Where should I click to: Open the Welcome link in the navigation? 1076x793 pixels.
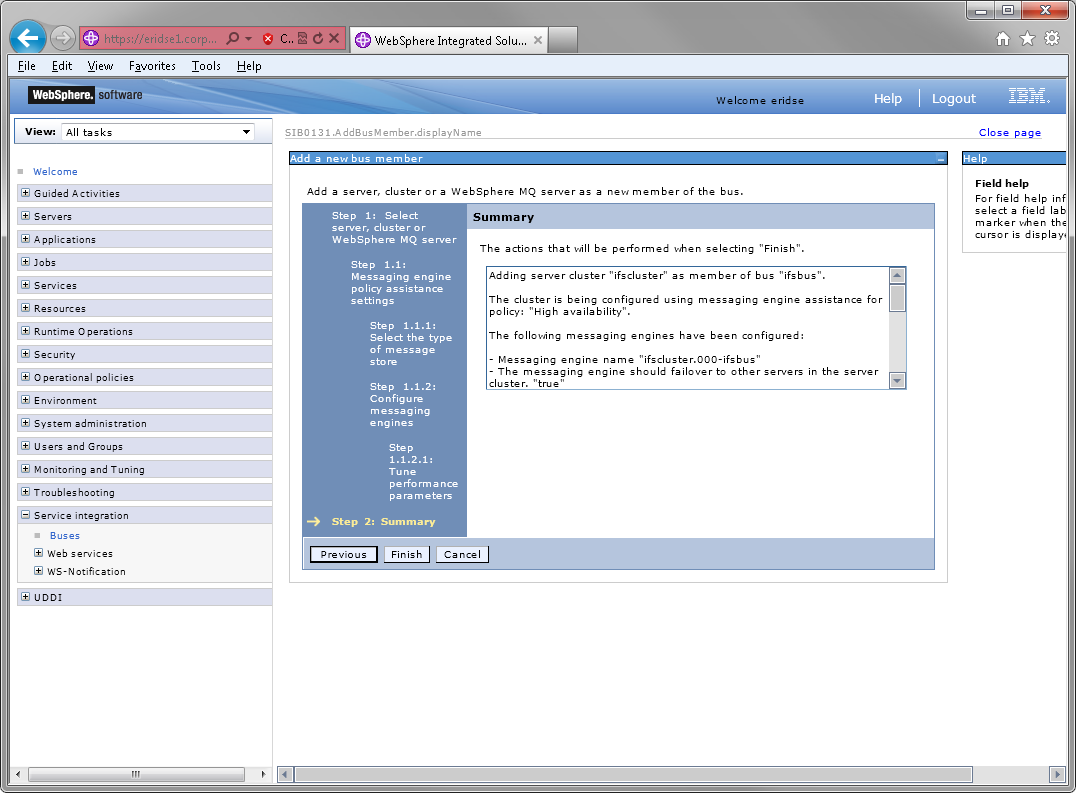[x=56, y=171]
